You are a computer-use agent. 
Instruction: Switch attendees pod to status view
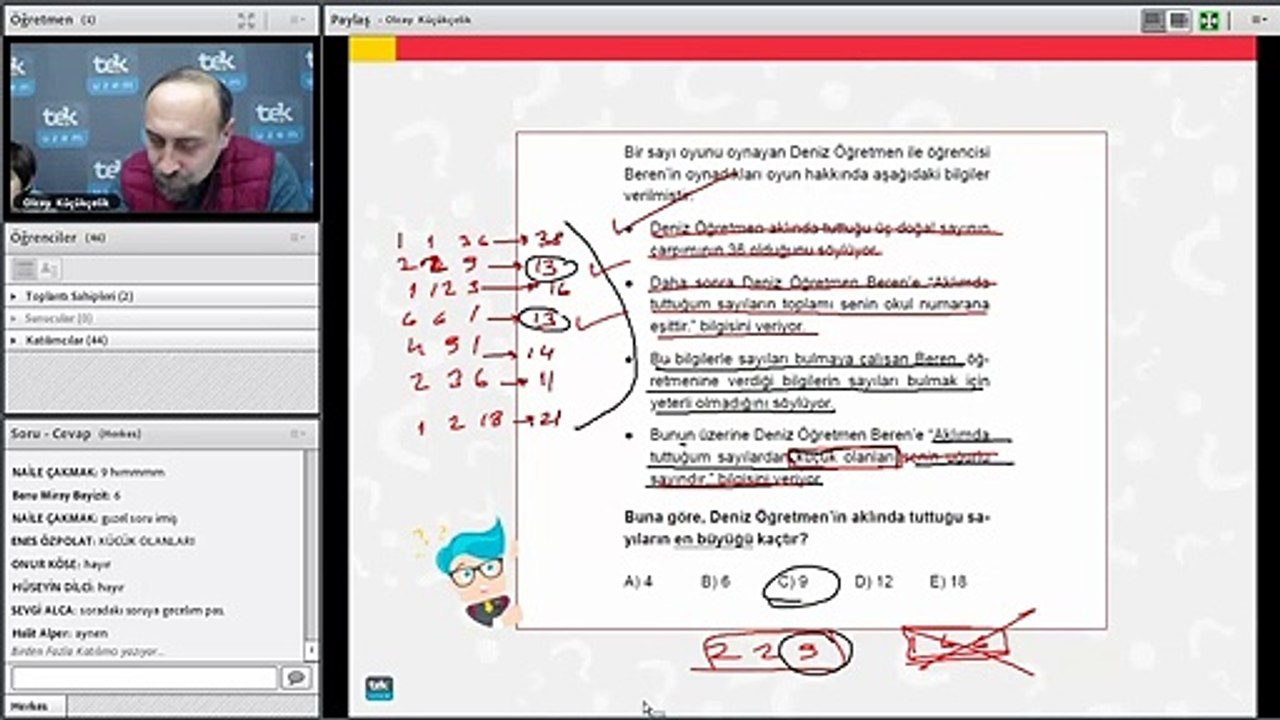[48, 268]
